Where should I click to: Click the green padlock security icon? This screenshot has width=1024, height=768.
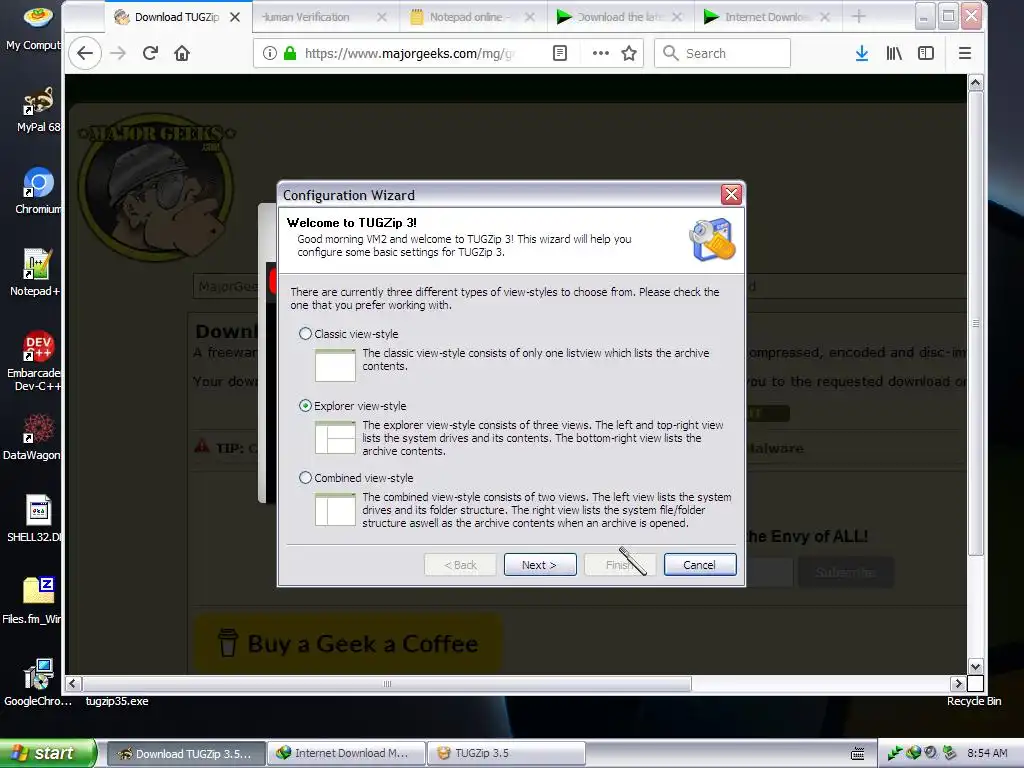point(290,53)
